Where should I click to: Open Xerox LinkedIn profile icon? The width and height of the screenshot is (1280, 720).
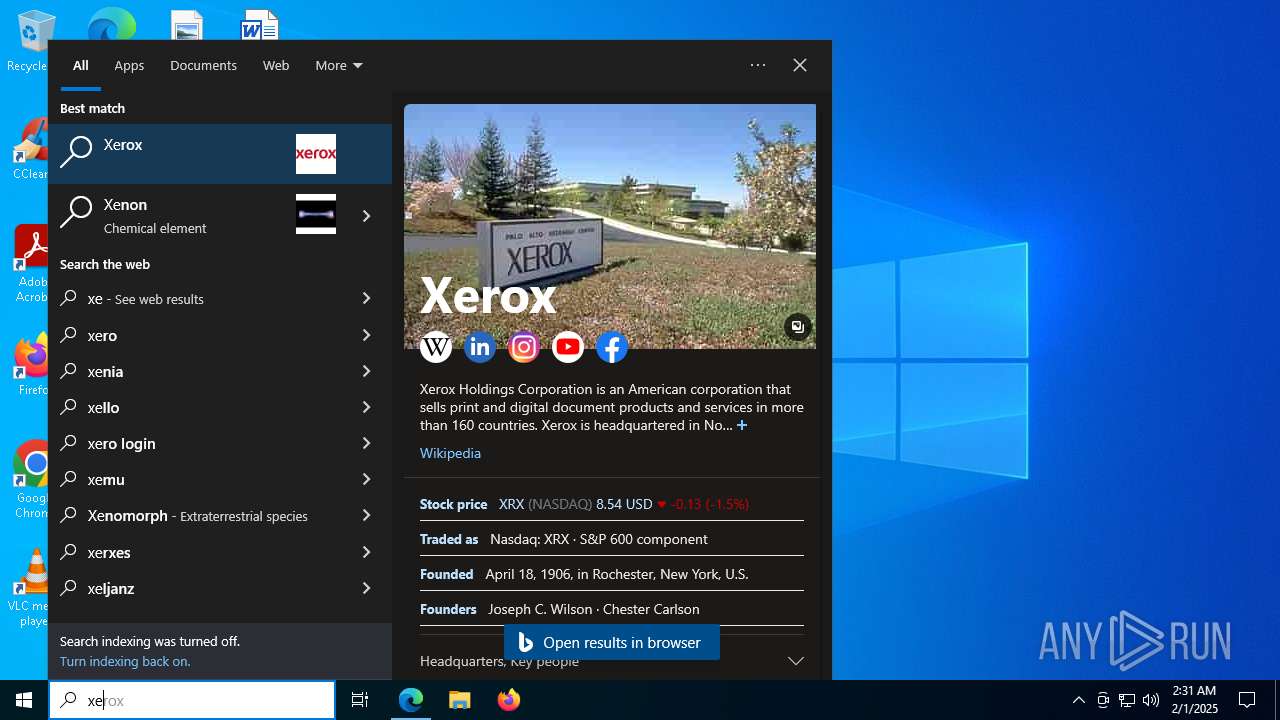click(x=480, y=347)
